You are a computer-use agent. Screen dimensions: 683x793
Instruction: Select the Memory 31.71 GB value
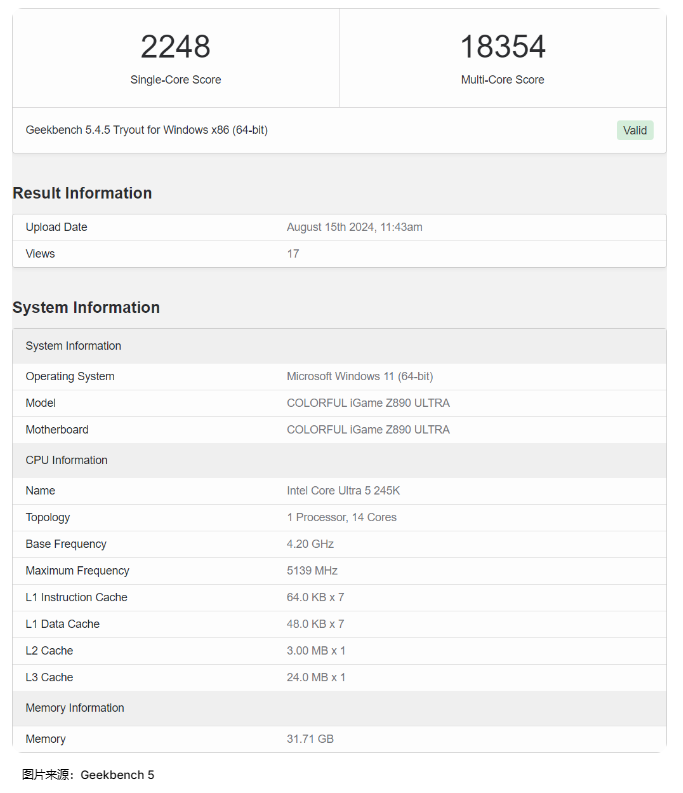(310, 739)
